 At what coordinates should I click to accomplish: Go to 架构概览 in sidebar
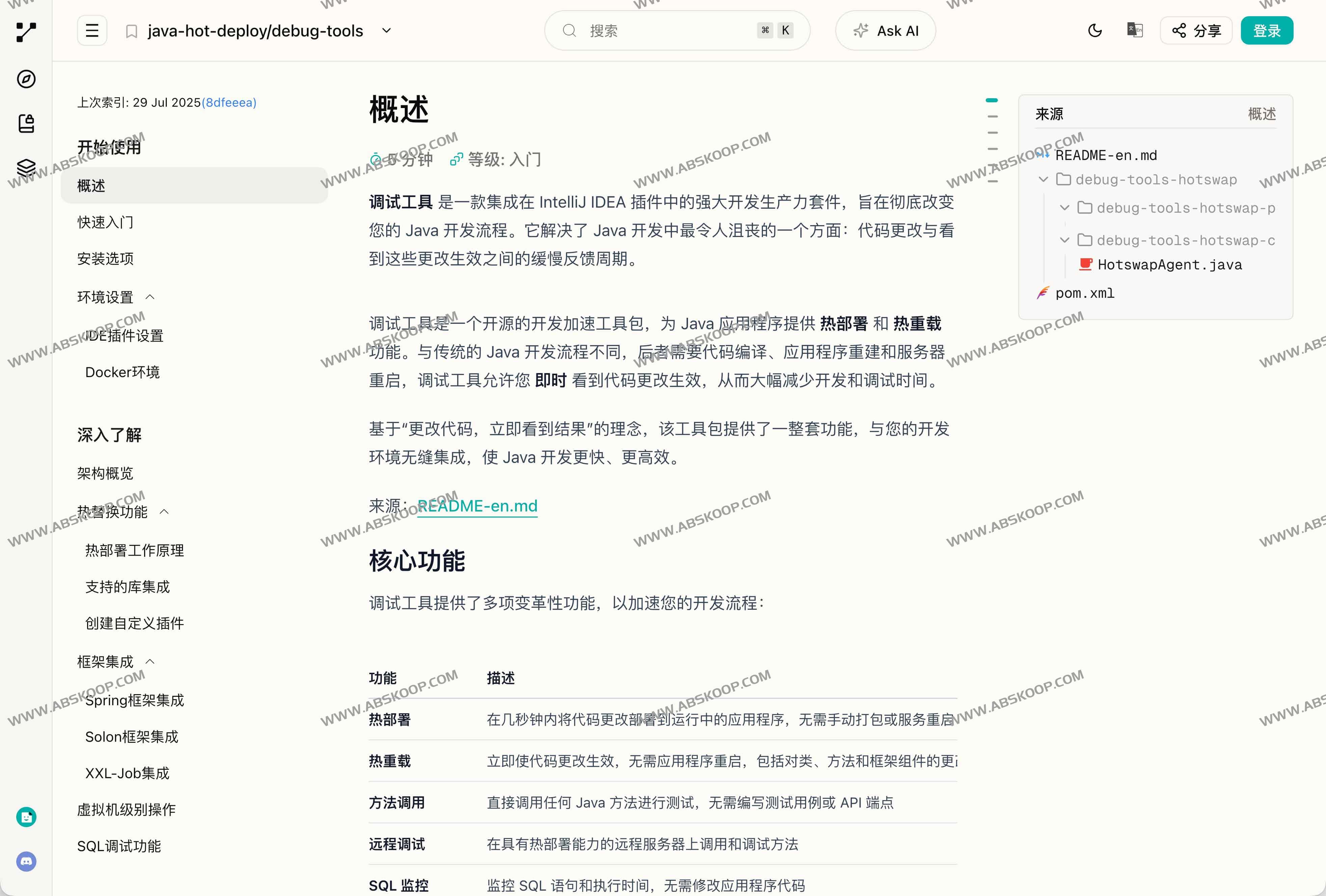click(x=106, y=473)
